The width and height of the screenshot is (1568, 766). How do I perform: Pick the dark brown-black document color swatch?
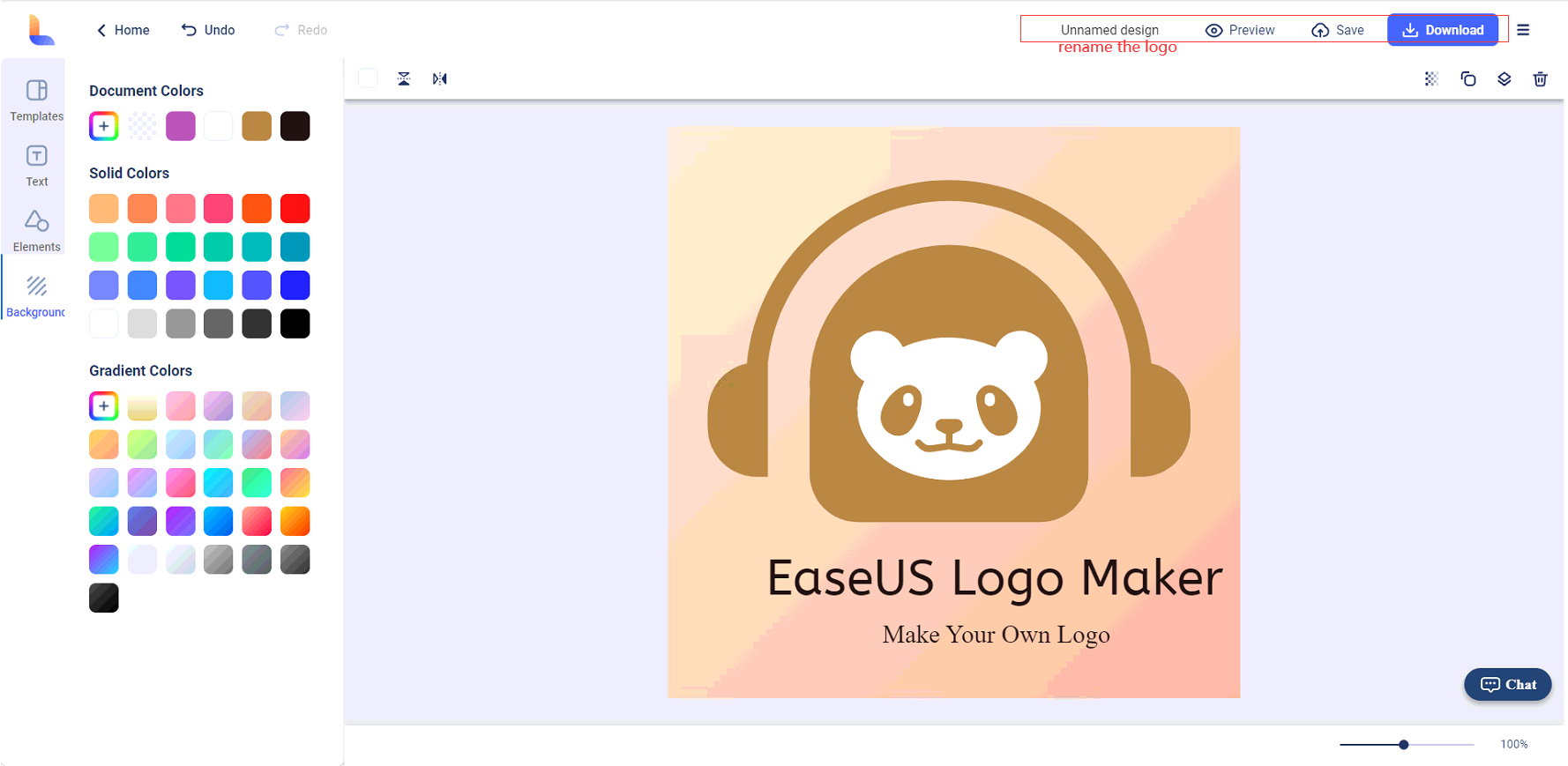(x=295, y=126)
